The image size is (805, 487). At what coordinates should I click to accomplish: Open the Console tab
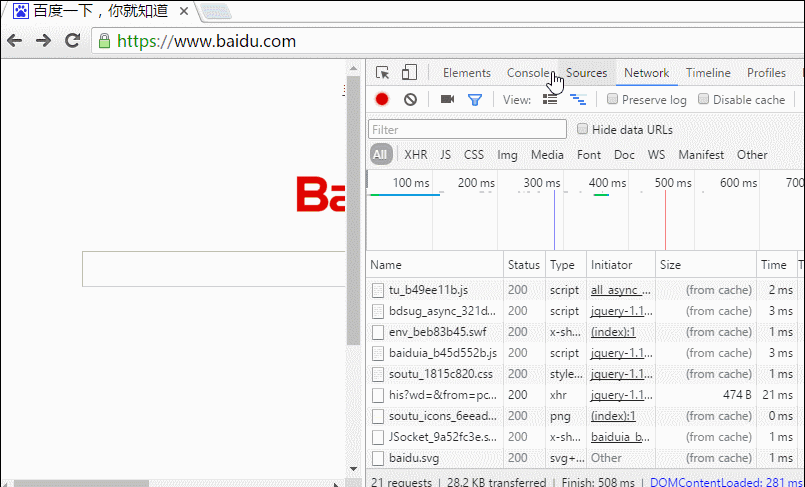tap(528, 73)
